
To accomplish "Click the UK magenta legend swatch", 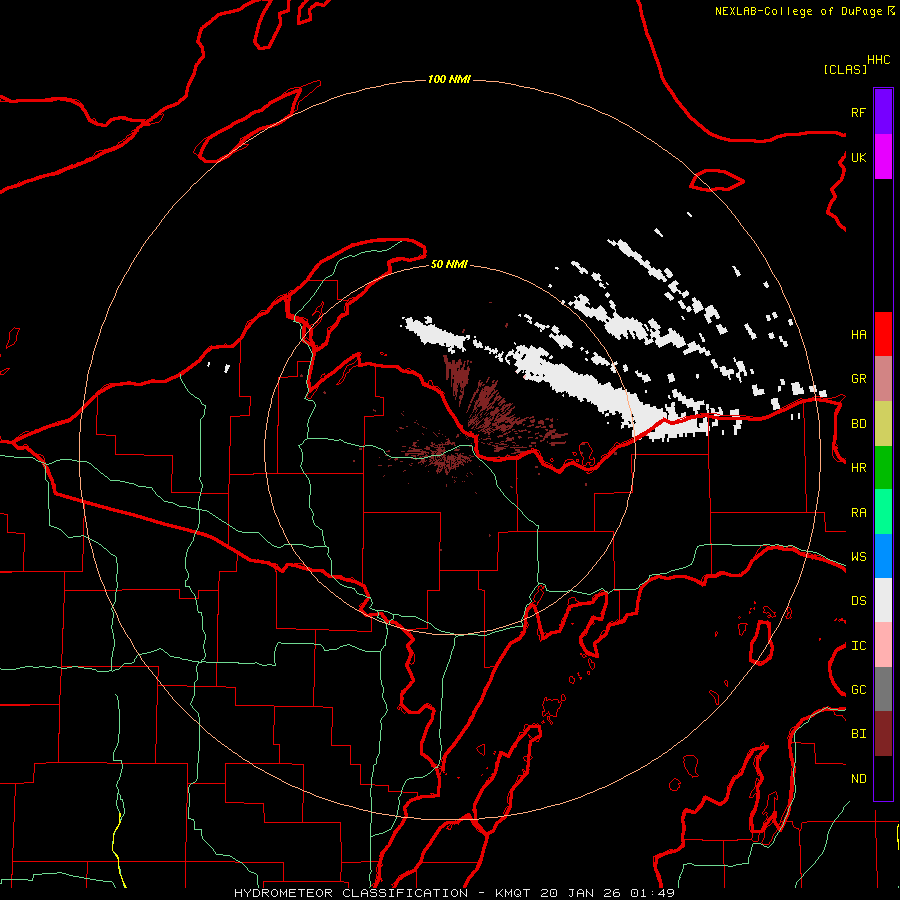I will point(883,157).
